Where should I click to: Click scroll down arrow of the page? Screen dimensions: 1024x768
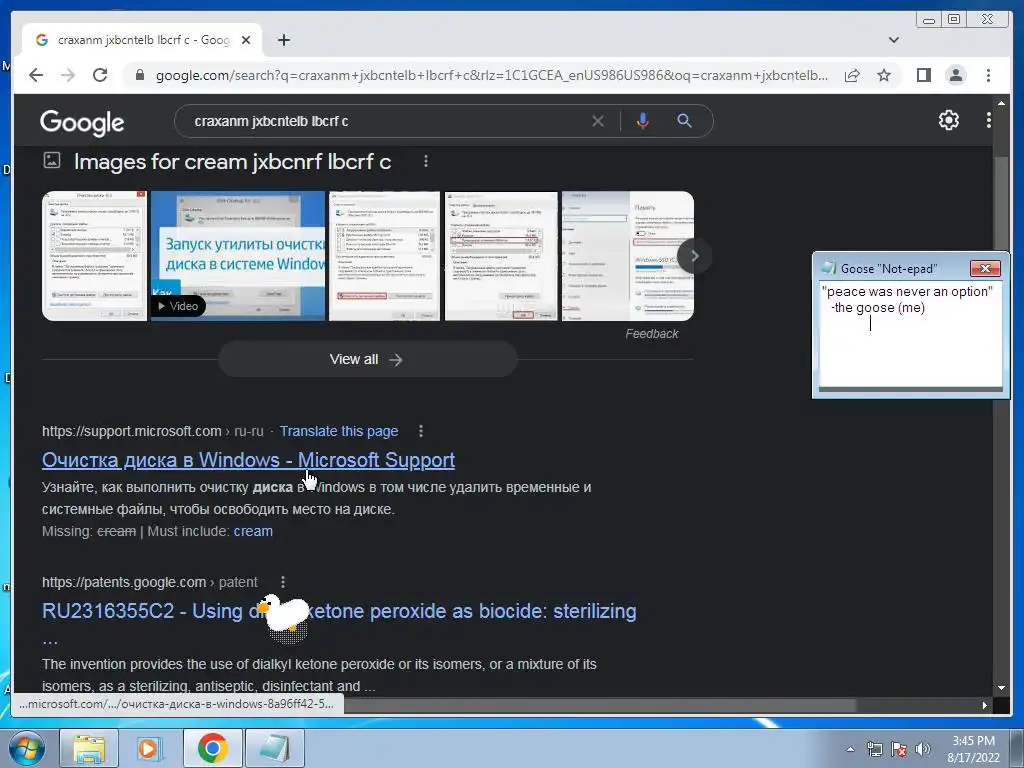pyautogui.click(x=1001, y=688)
